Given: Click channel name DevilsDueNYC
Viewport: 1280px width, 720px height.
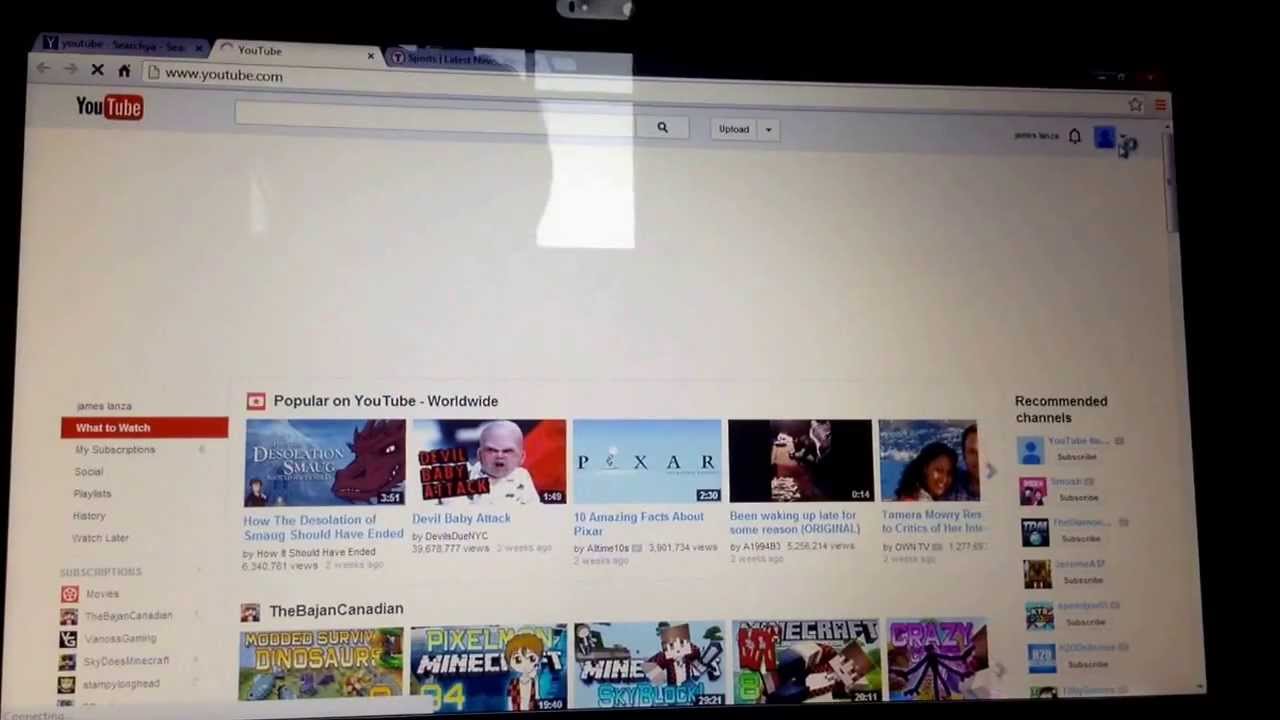Looking at the screenshot, I should click(455, 536).
